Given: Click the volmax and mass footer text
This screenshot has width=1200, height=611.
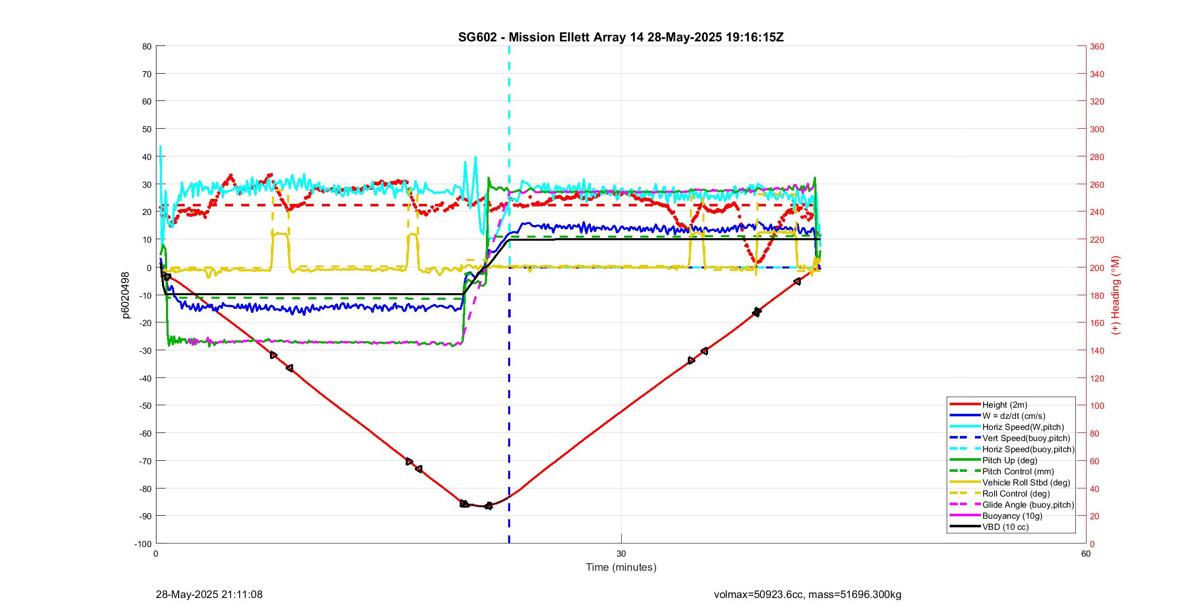Looking at the screenshot, I should coord(807,594).
